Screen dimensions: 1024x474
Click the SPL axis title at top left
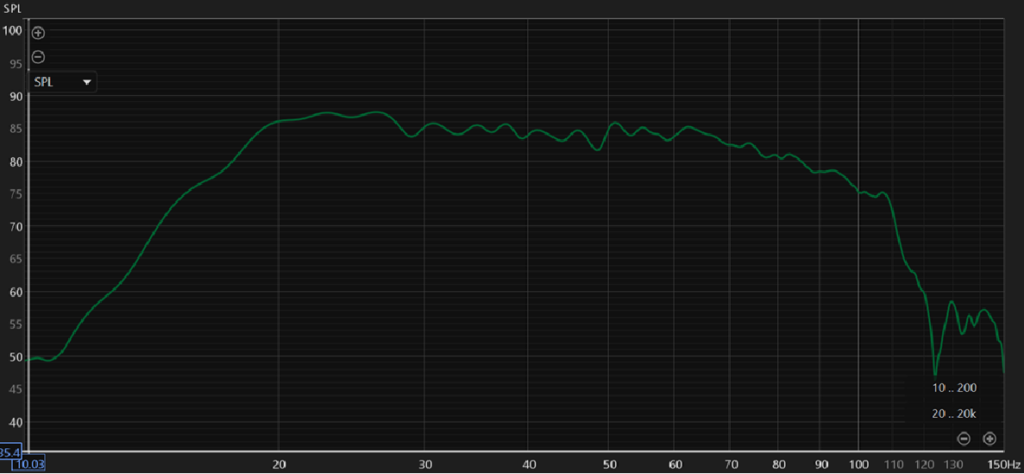pyautogui.click(x=12, y=9)
